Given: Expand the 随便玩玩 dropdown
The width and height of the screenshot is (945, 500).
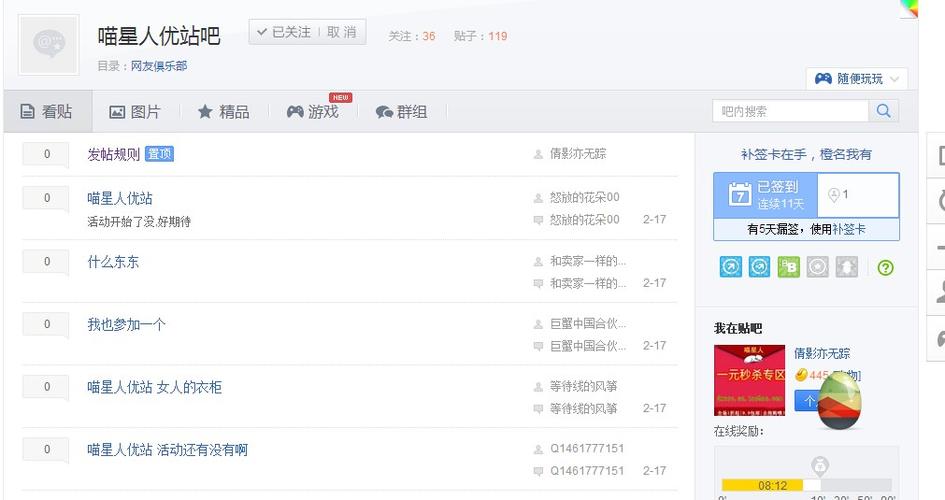Looking at the screenshot, I should tap(856, 79).
